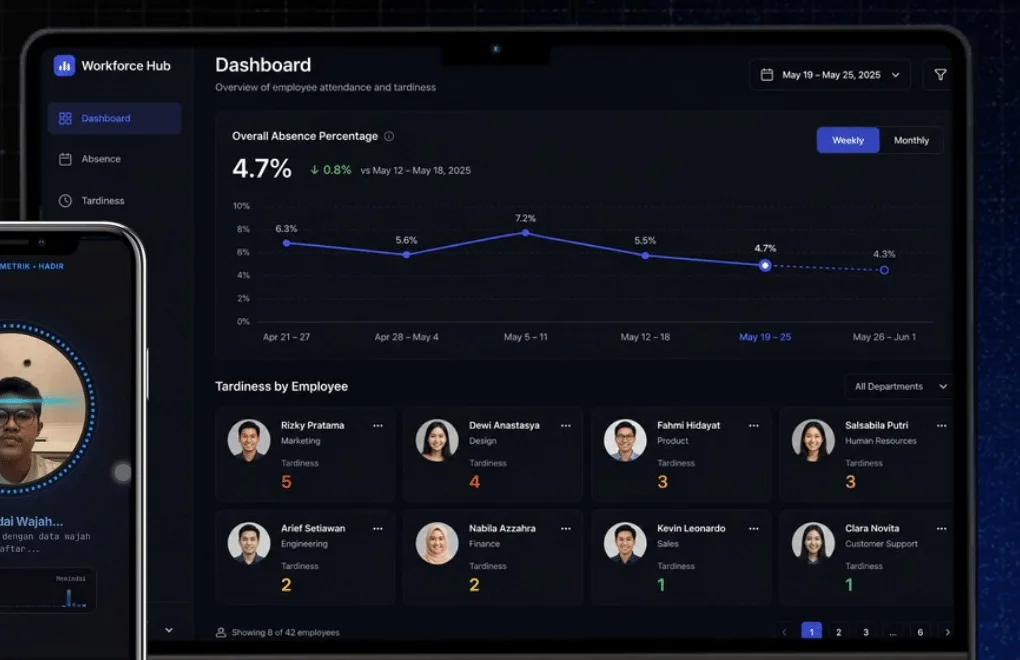Click Arief Setiawan's avatar photo
1020x660 pixels.
249,543
